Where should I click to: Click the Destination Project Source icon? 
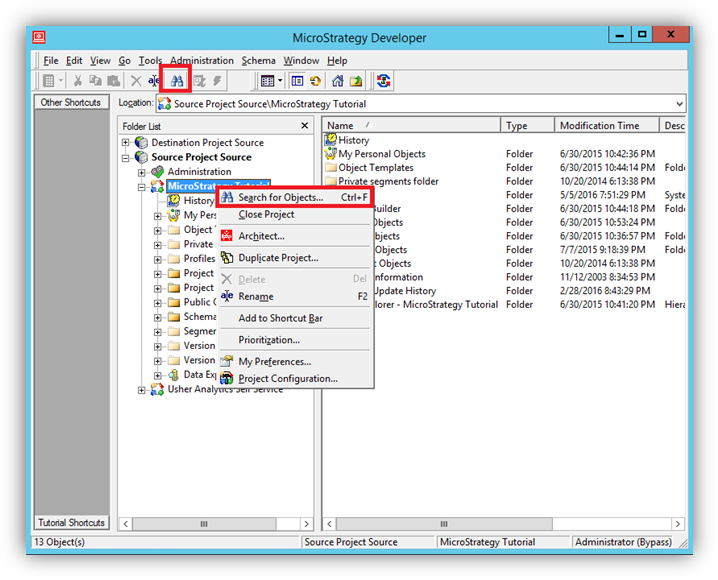pos(141,143)
